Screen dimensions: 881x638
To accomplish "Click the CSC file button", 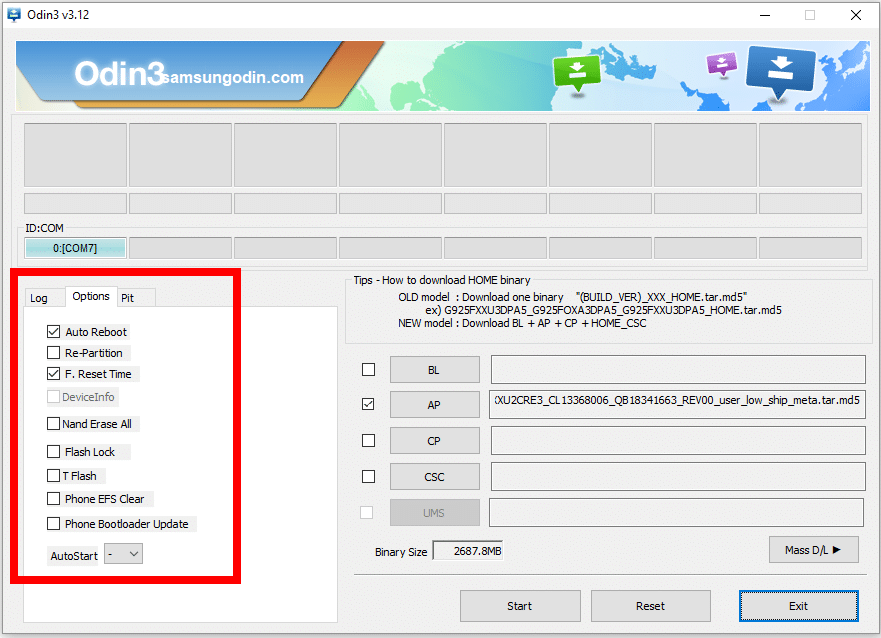I will coord(435,476).
